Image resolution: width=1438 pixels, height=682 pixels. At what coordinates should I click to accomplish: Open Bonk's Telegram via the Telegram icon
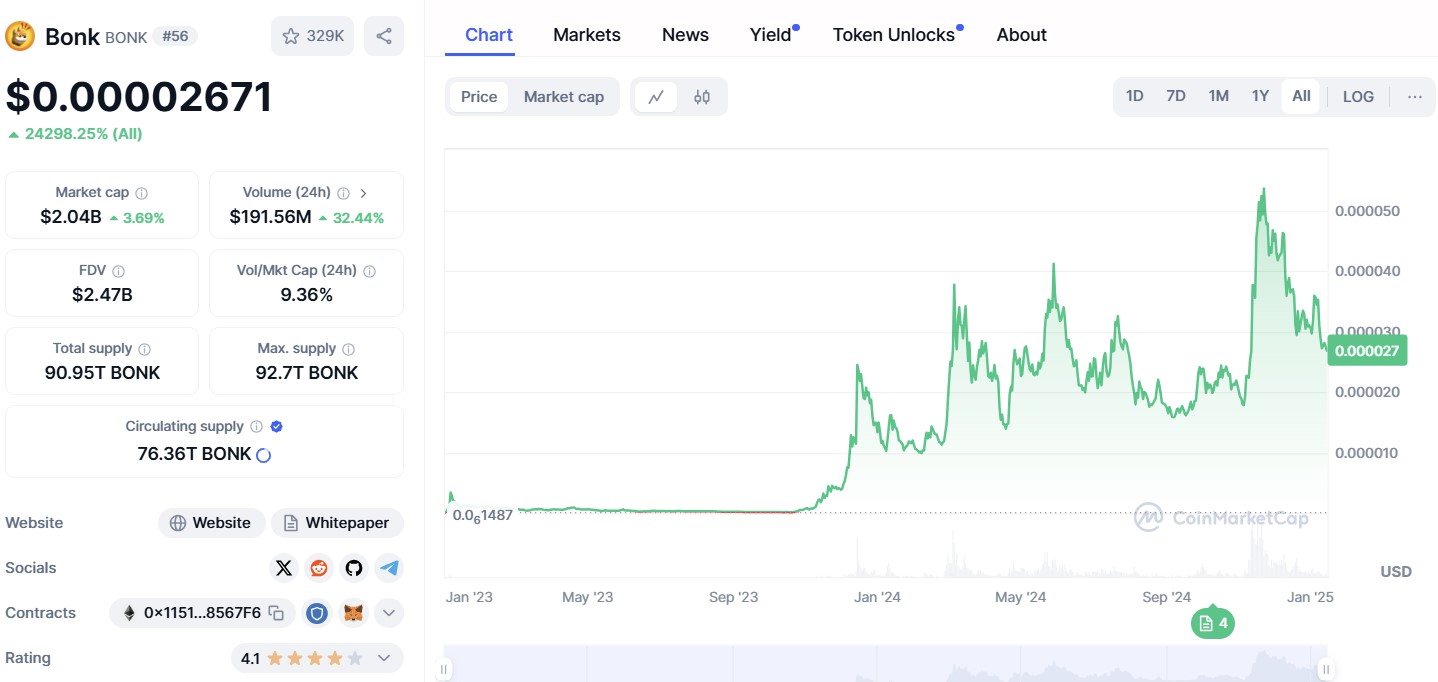389,567
